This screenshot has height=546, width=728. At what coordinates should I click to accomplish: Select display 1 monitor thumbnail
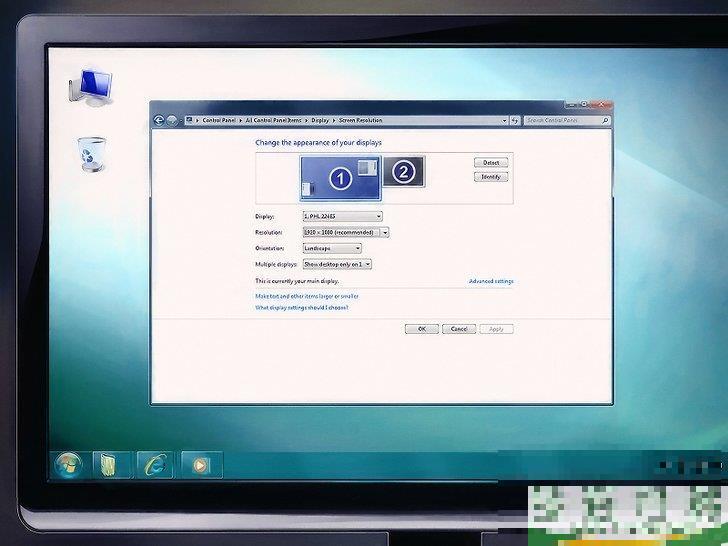339,177
